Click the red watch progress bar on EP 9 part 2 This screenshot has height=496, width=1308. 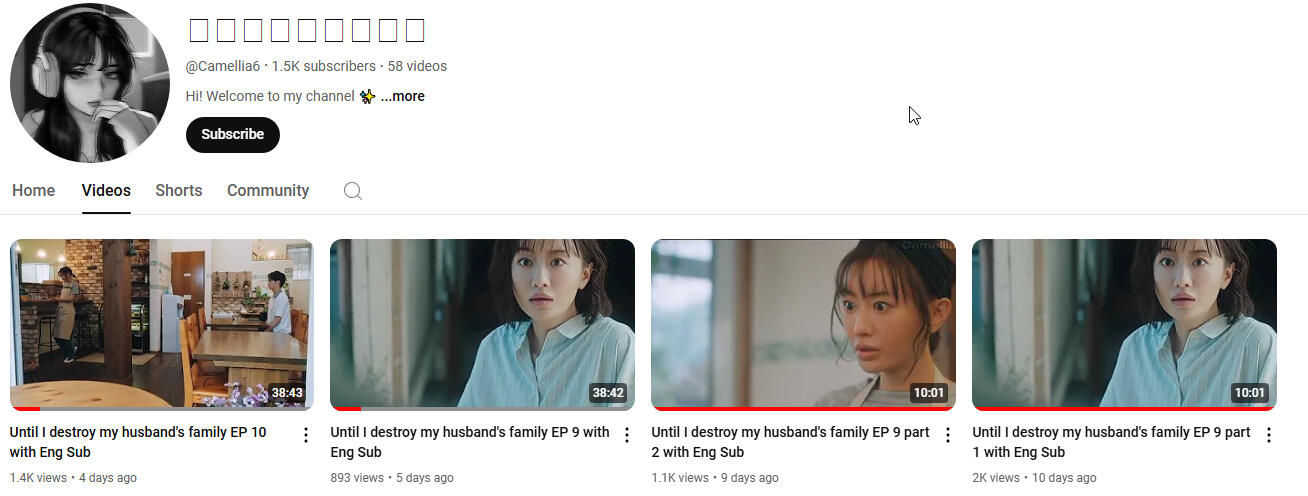803,408
